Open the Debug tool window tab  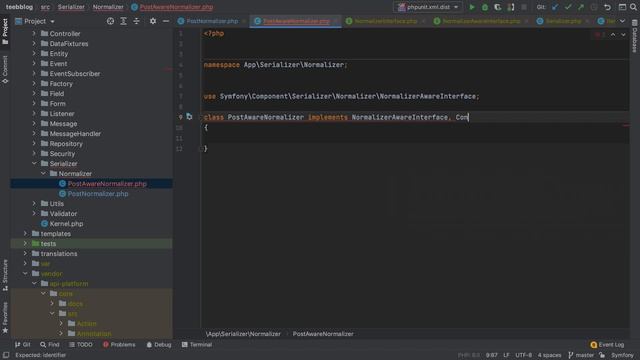[159, 344]
